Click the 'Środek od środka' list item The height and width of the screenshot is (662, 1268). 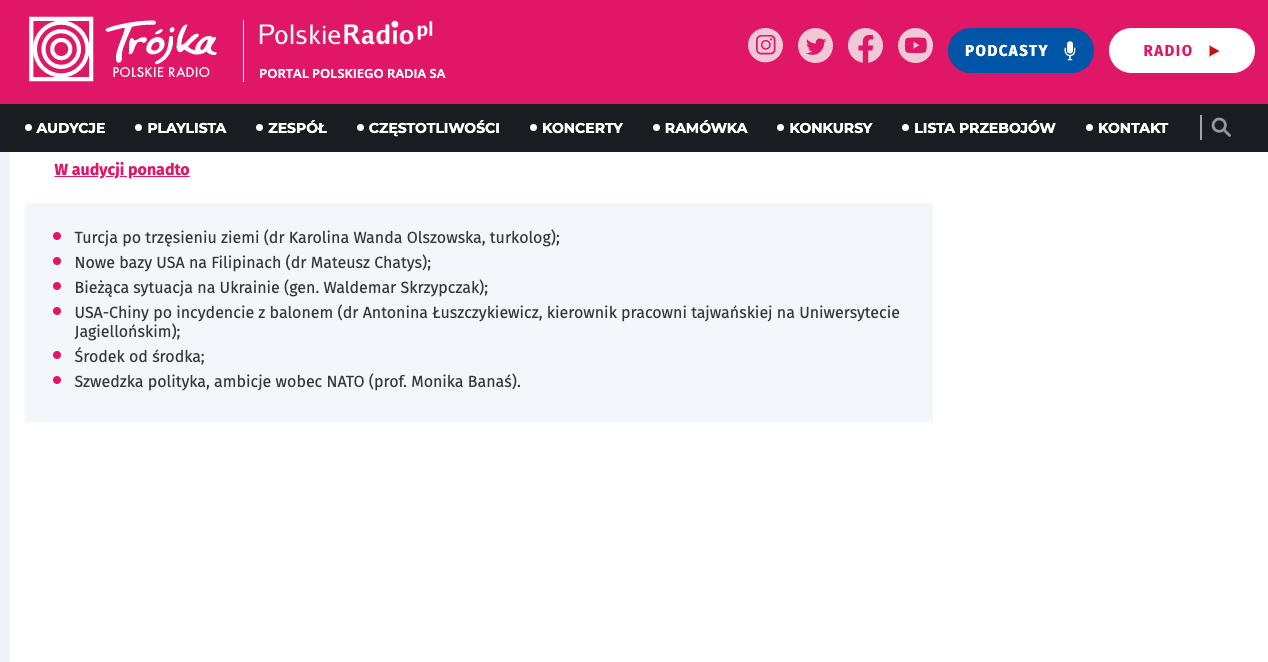[x=139, y=356]
